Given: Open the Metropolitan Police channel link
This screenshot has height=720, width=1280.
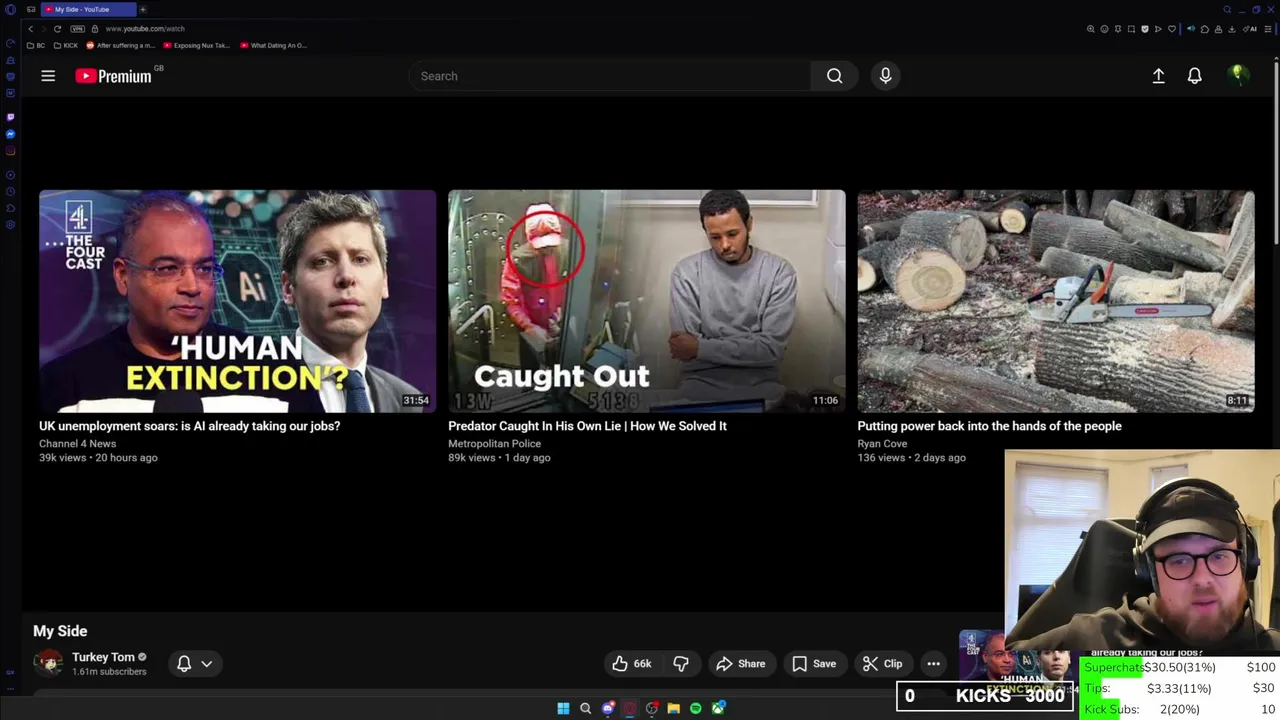Looking at the screenshot, I should click(x=494, y=444).
